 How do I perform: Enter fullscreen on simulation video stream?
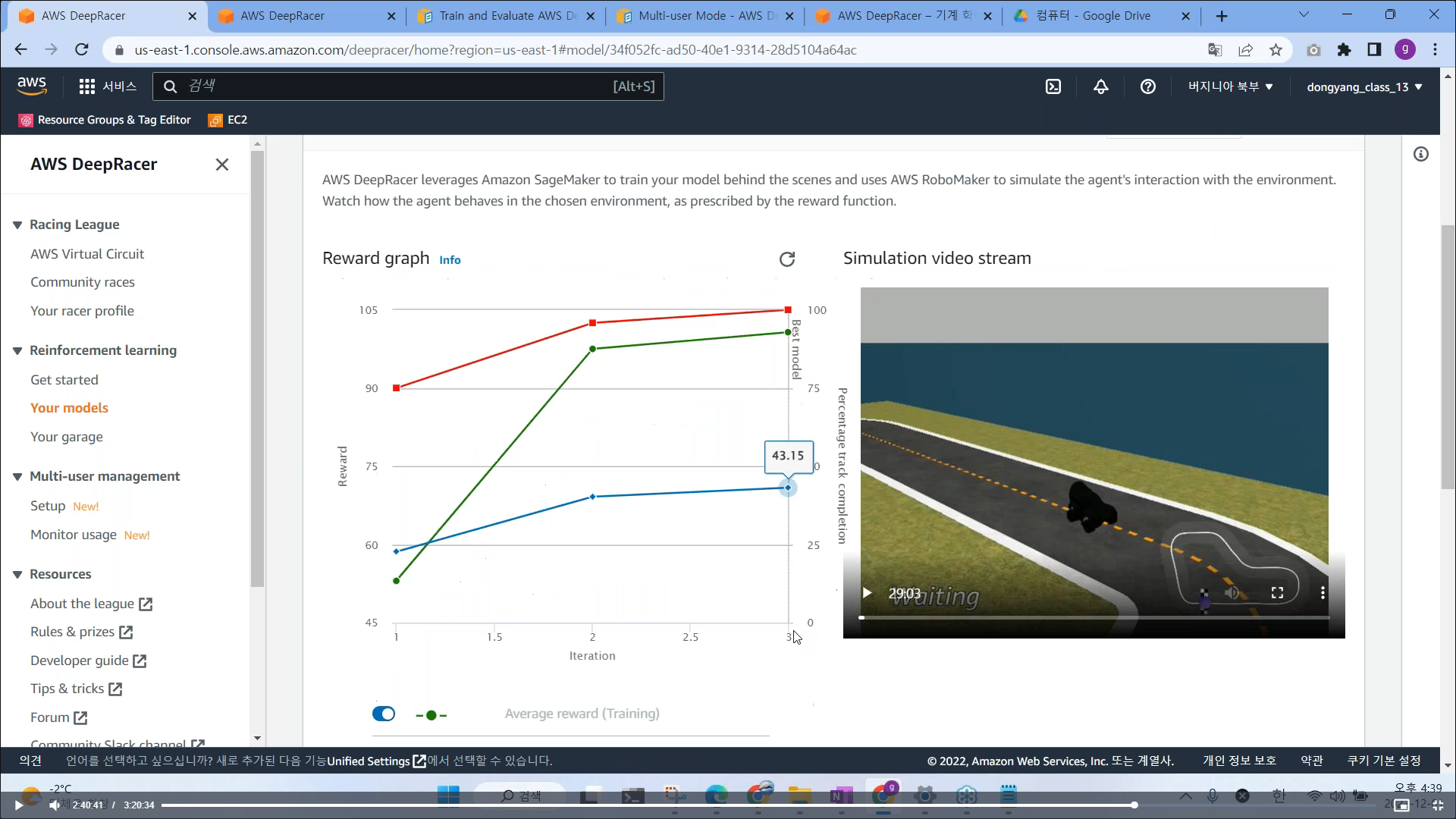tap(1277, 593)
